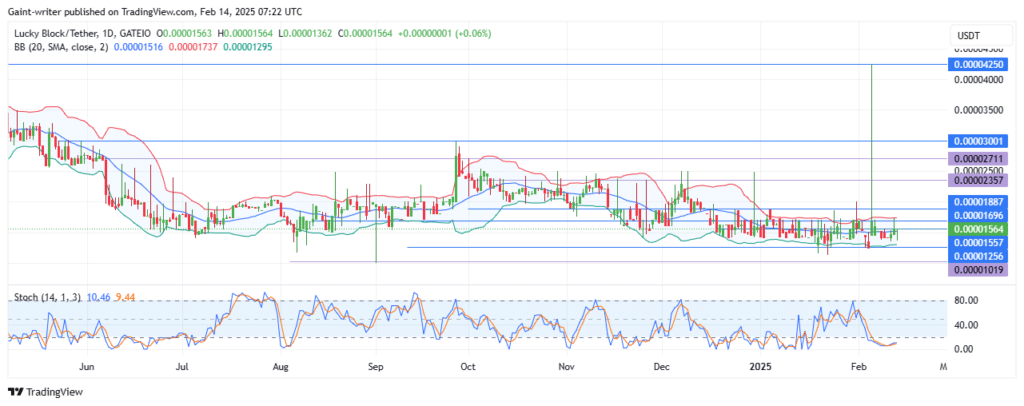1024x406 pixels.
Task: Click the Oct label on time axis
Action: pos(468,367)
